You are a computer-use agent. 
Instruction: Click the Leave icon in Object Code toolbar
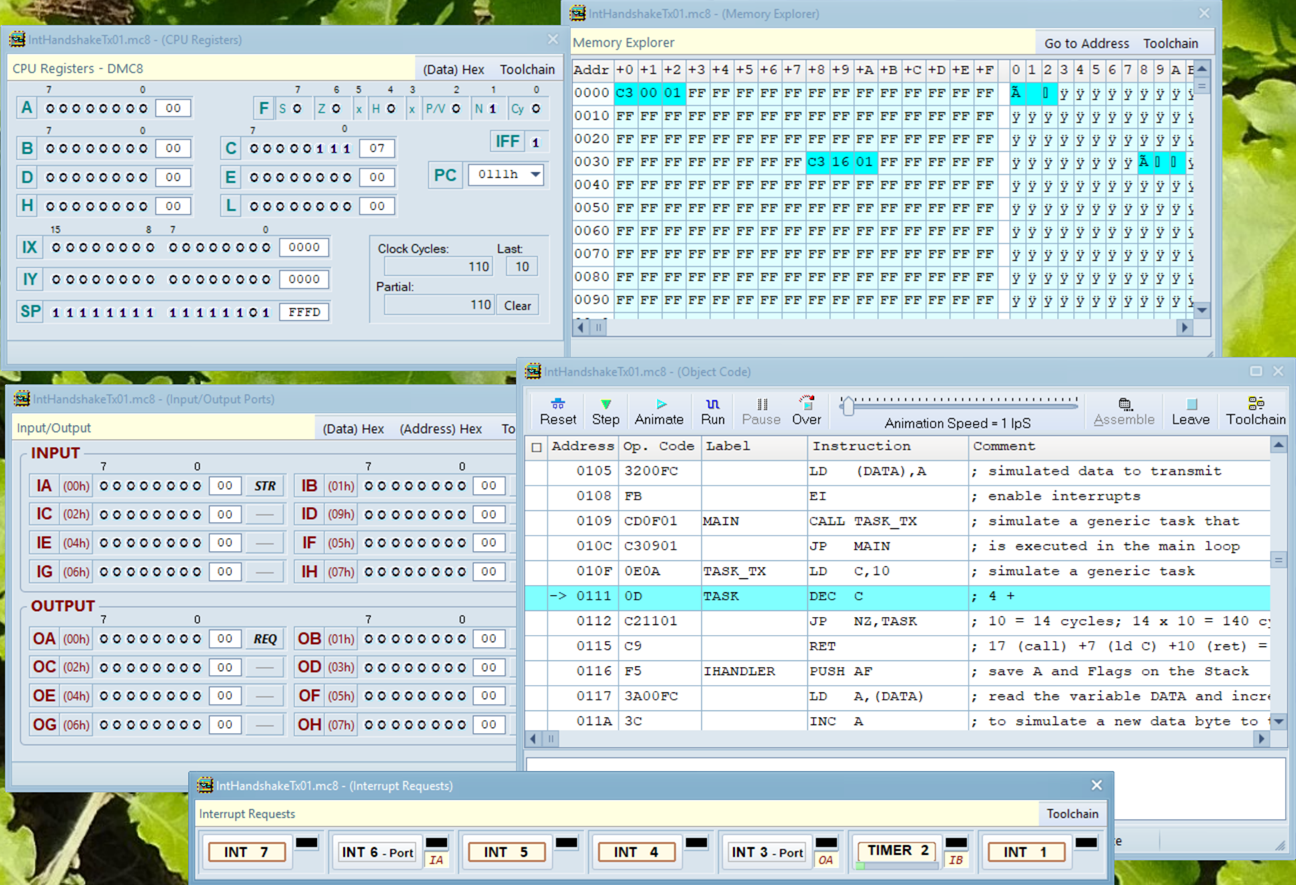point(1190,411)
